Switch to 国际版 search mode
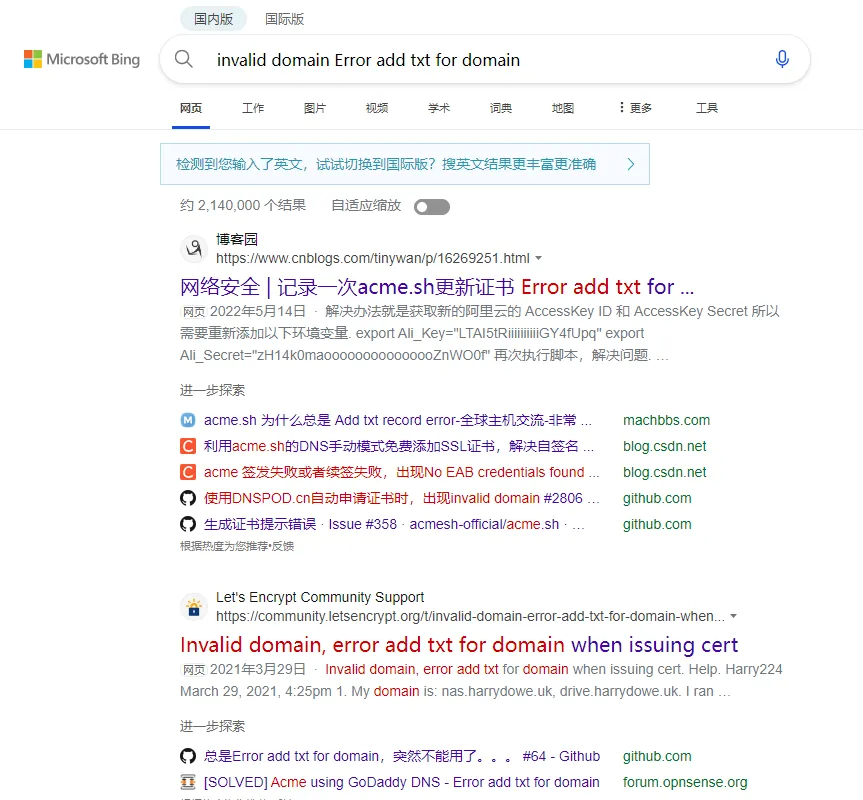 click(284, 19)
